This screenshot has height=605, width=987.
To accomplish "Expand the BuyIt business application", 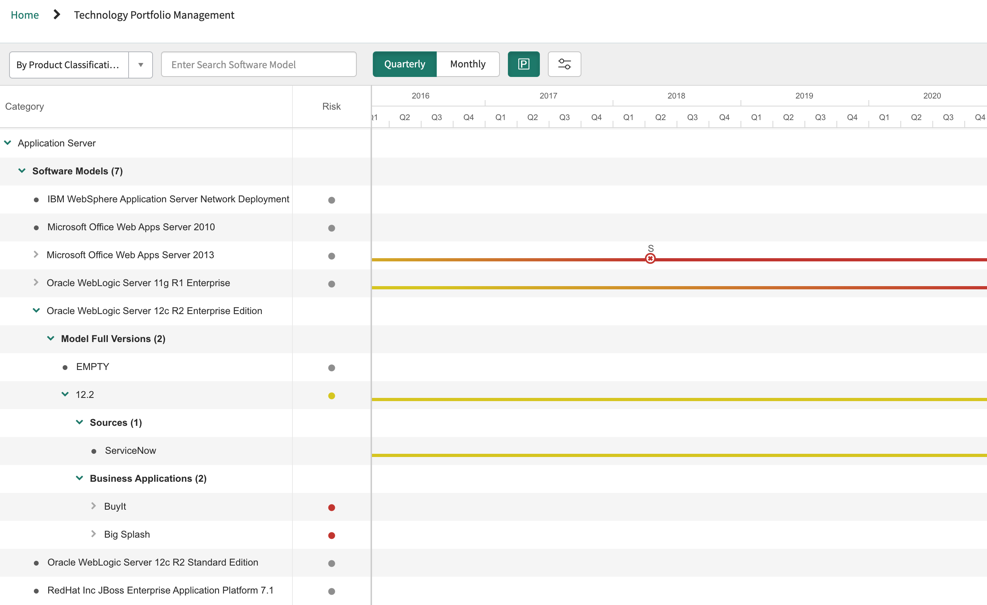I will (x=93, y=506).
